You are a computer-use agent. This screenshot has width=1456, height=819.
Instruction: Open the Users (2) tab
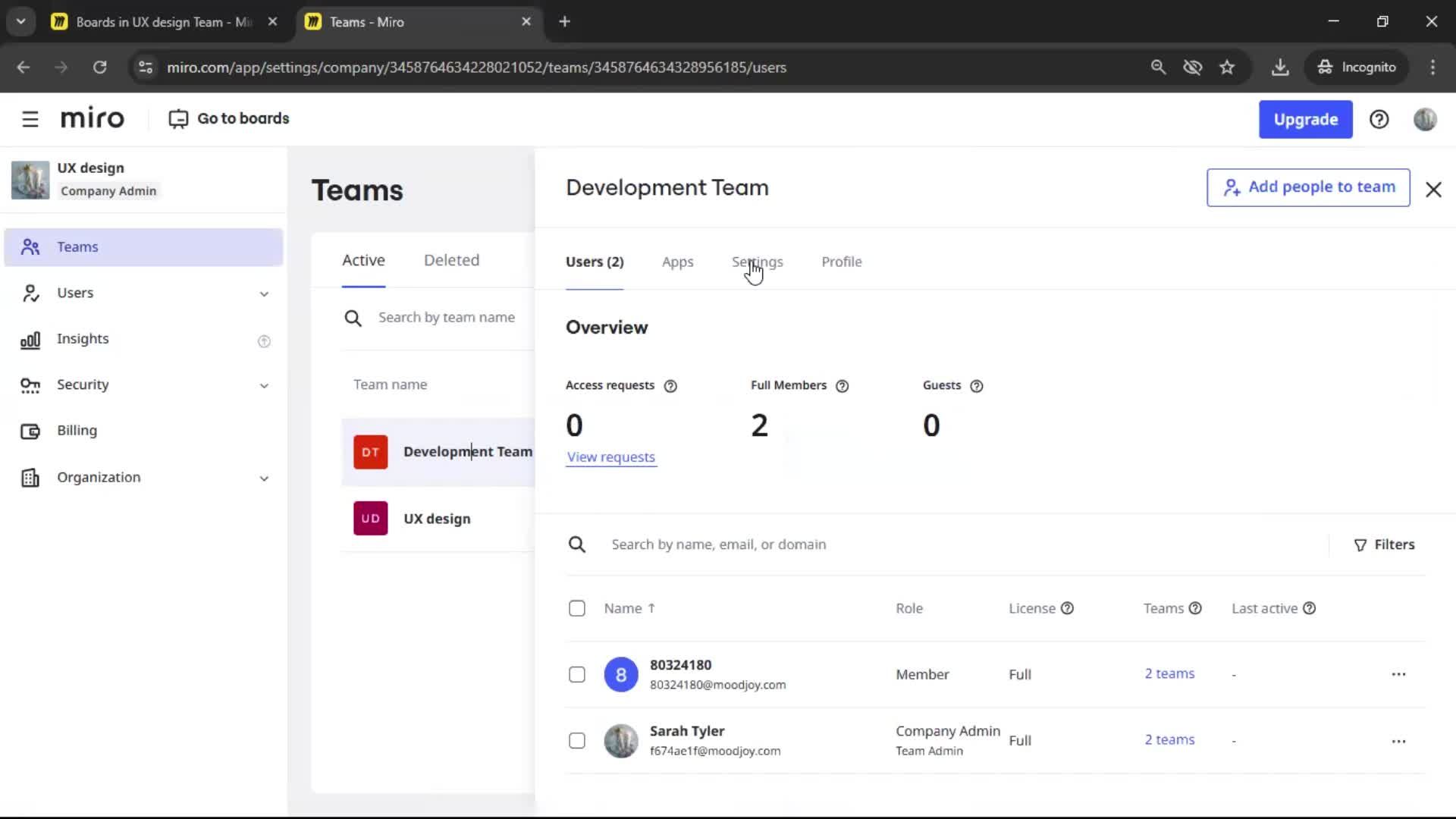595,262
